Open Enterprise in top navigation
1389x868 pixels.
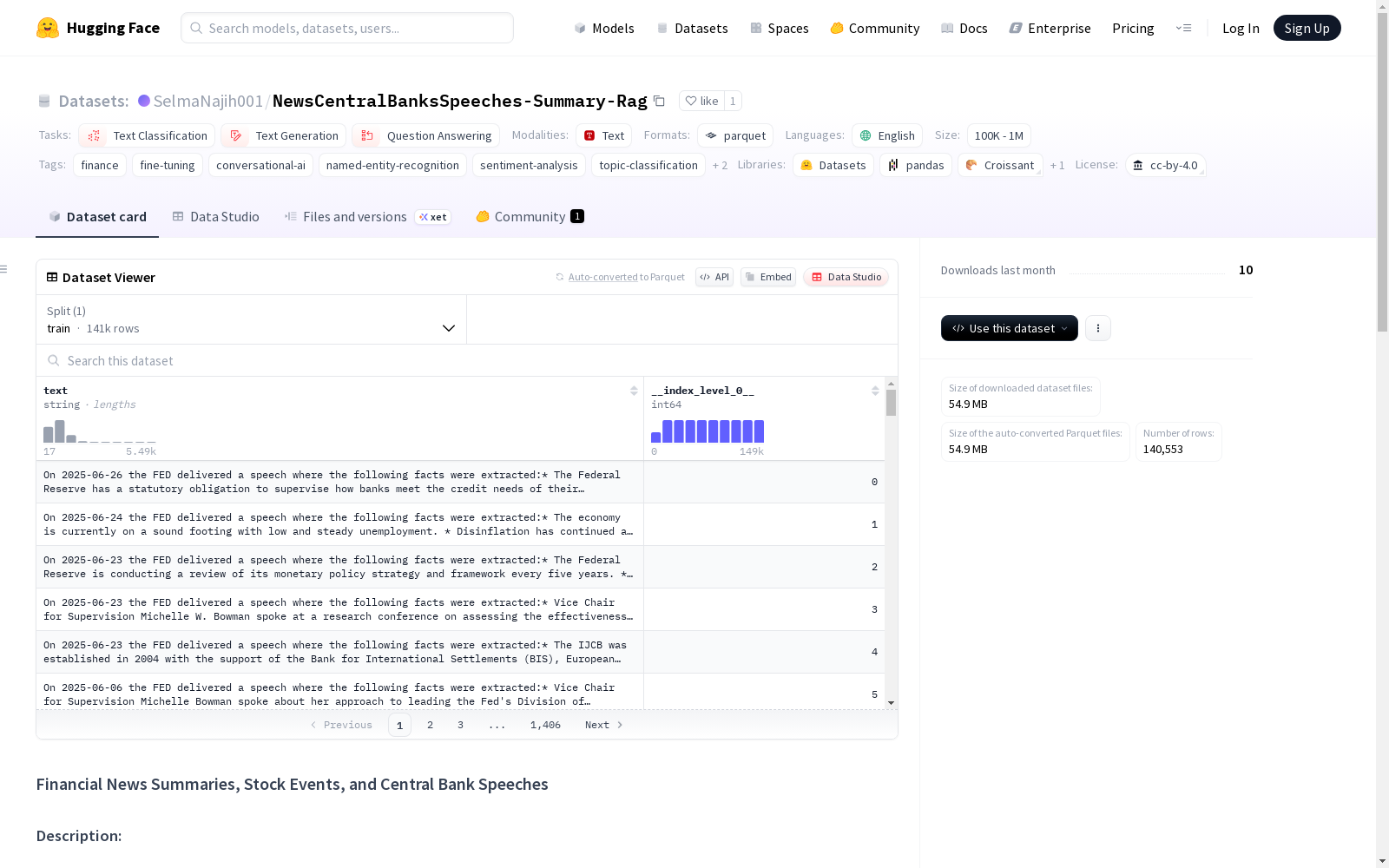pos(1050,28)
